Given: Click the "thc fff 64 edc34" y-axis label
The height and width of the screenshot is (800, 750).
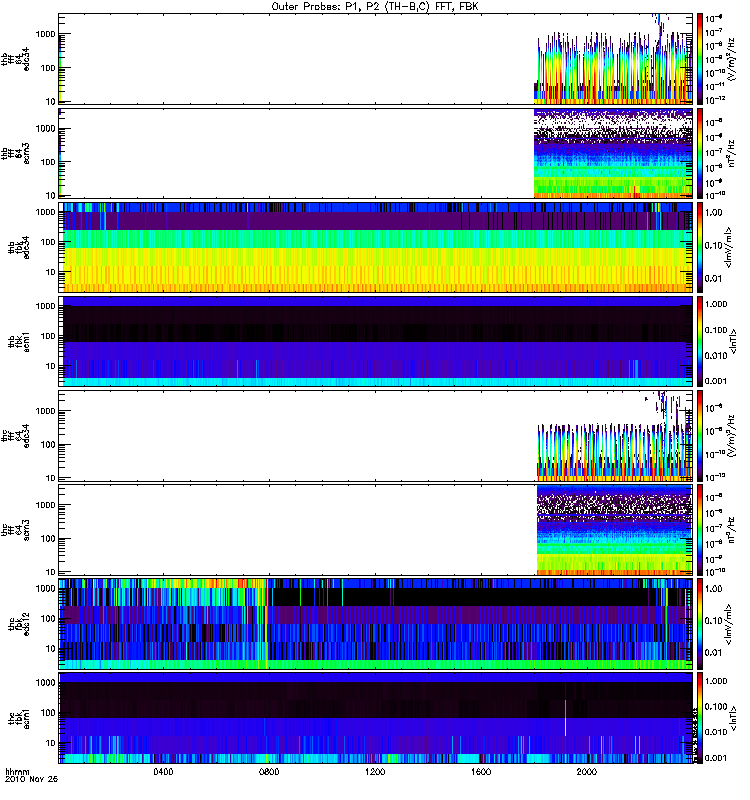Looking at the screenshot, I should (16, 436).
